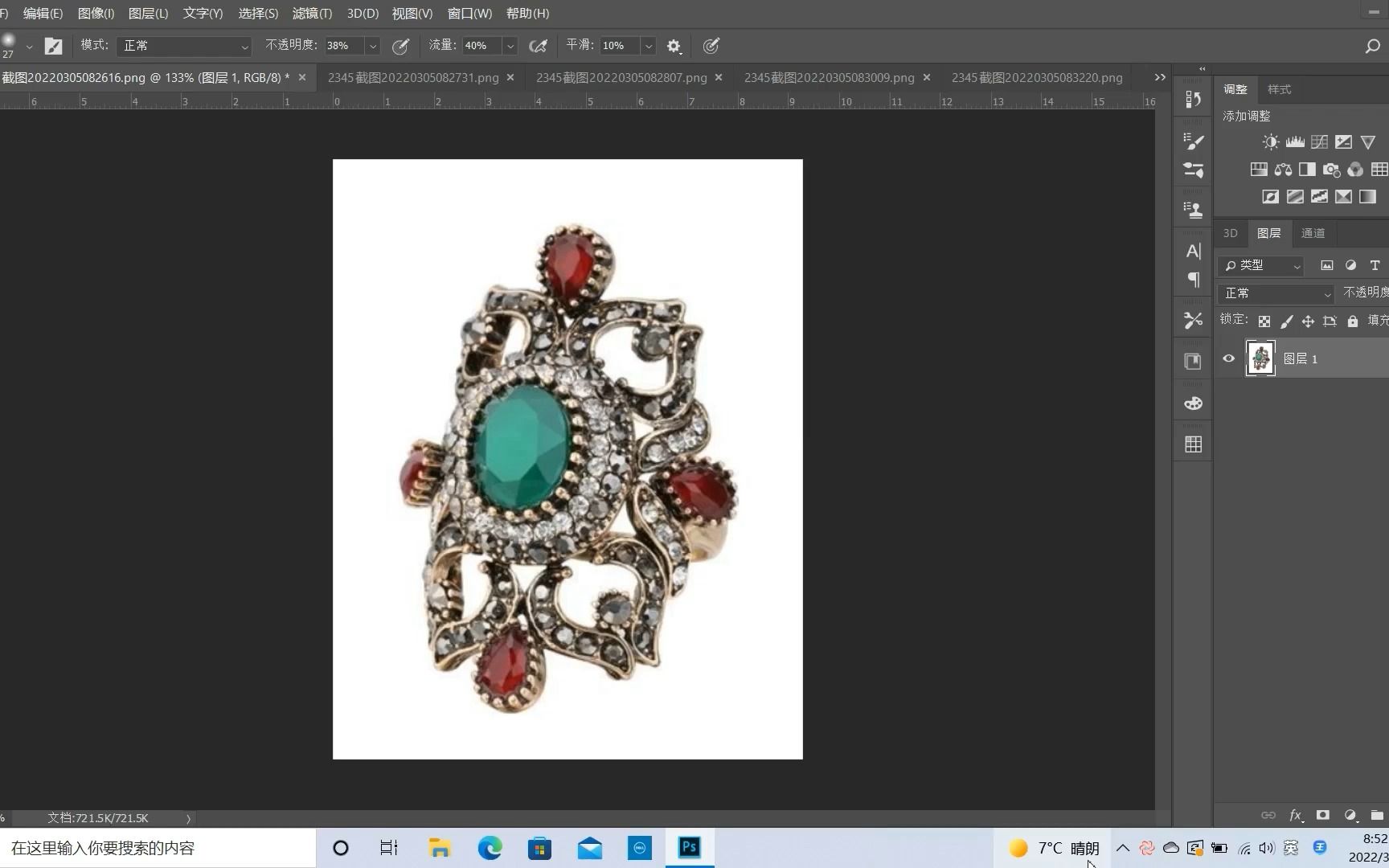1389x868 pixels.
Task: Add a Threshold adjustment
Action: tap(1319, 197)
